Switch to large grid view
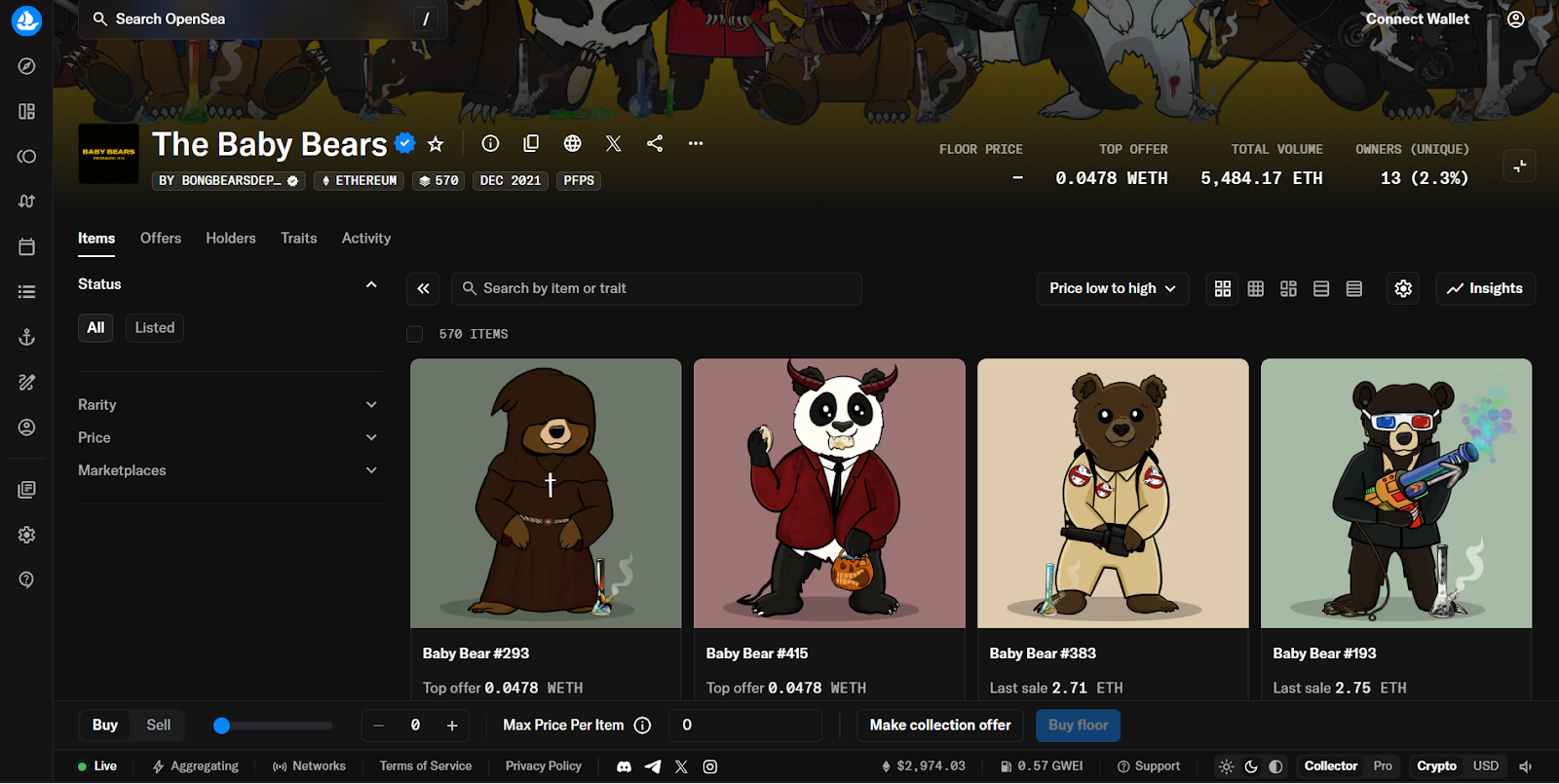The height and width of the screenshot is (784, 1559). 1223,288
